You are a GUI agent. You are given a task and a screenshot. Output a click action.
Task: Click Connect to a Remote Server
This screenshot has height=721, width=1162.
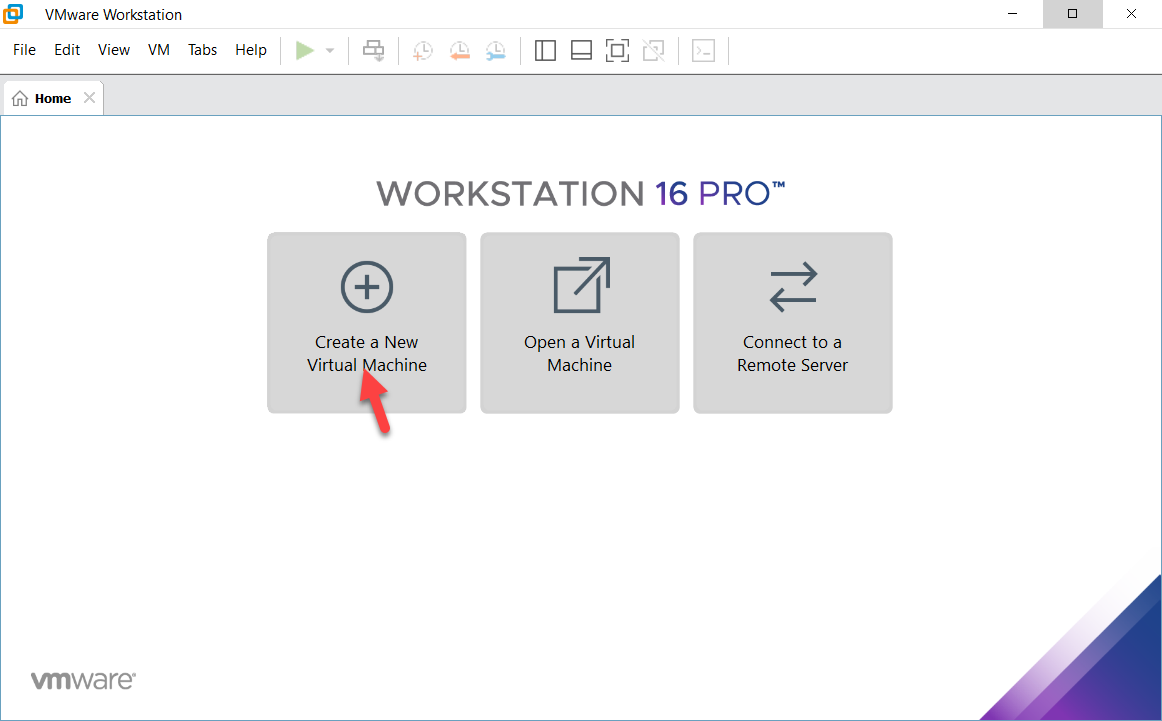[793, 323]
